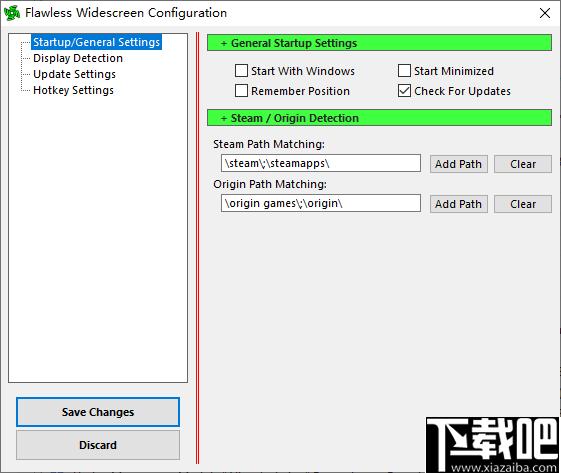Click inside the Origin Path Matching text box
Screen dimensions: 561x473
[x=321, y=203]
